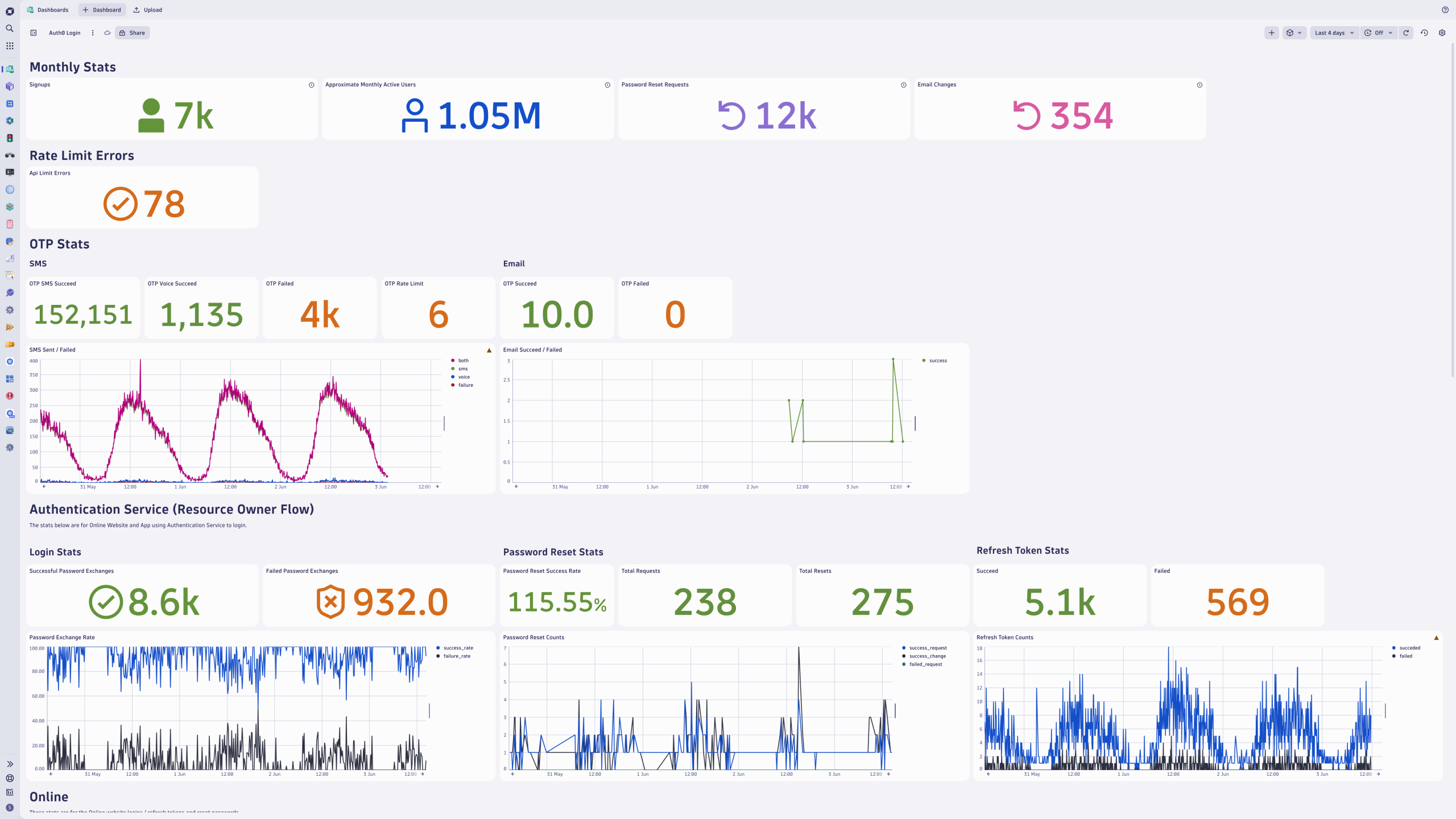Open the Last 4 days time range dropdown
Screen dimensions: 1456x819
[x=1333, y=32]
